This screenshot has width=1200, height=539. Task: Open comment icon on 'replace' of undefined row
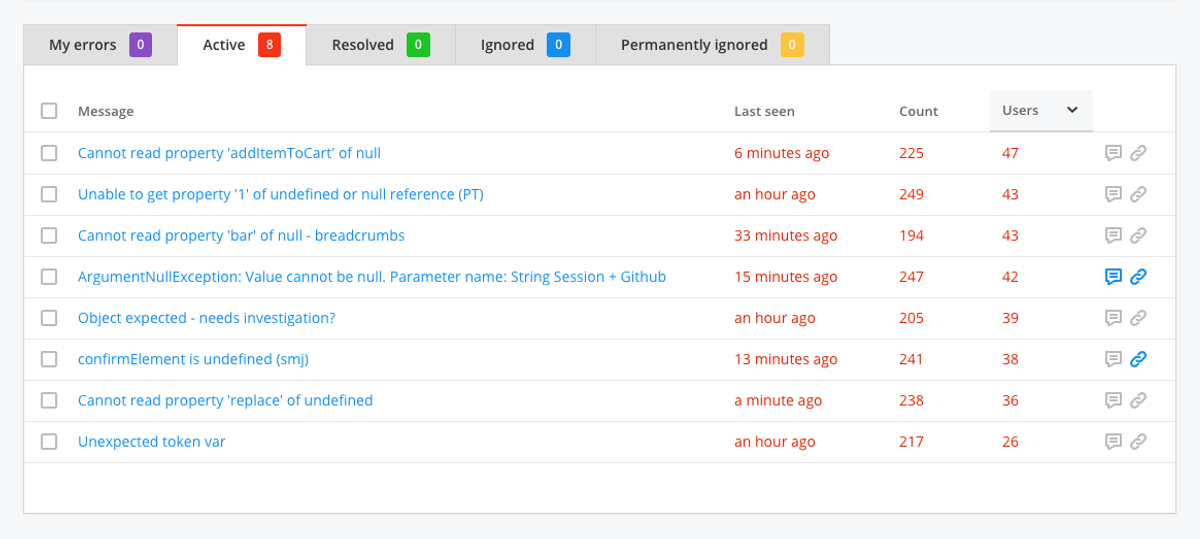click(x=1113, y=400)
